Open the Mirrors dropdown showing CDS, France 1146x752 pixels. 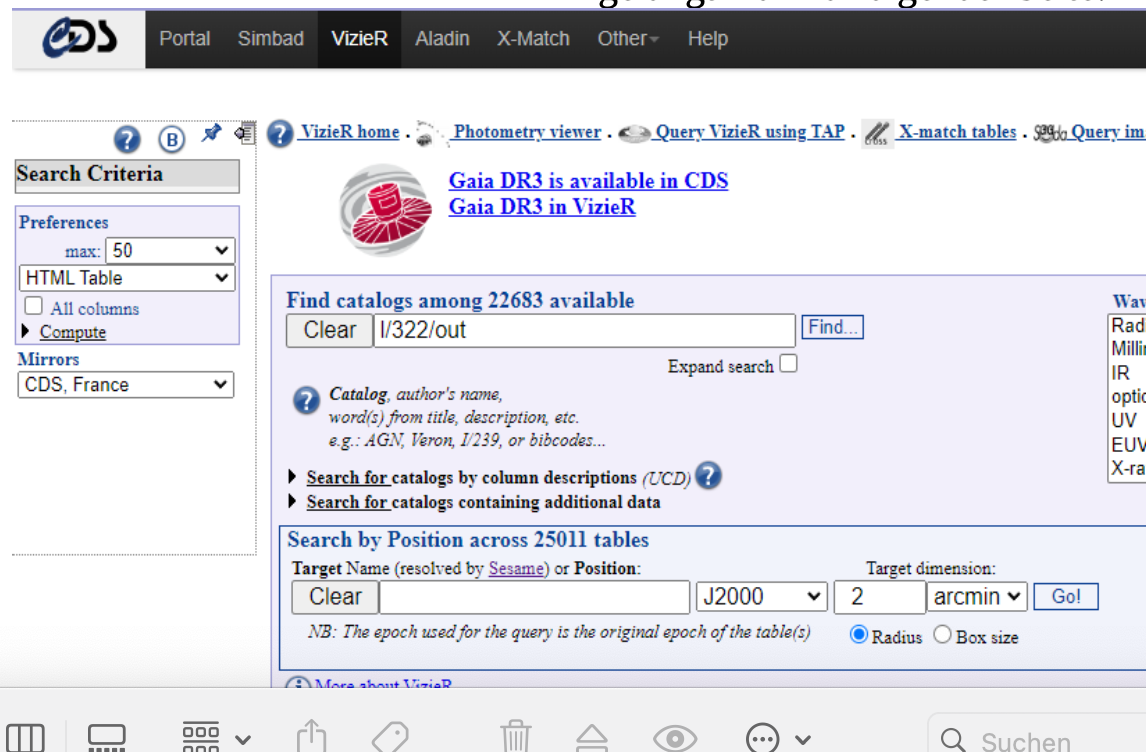pos(126,384)
